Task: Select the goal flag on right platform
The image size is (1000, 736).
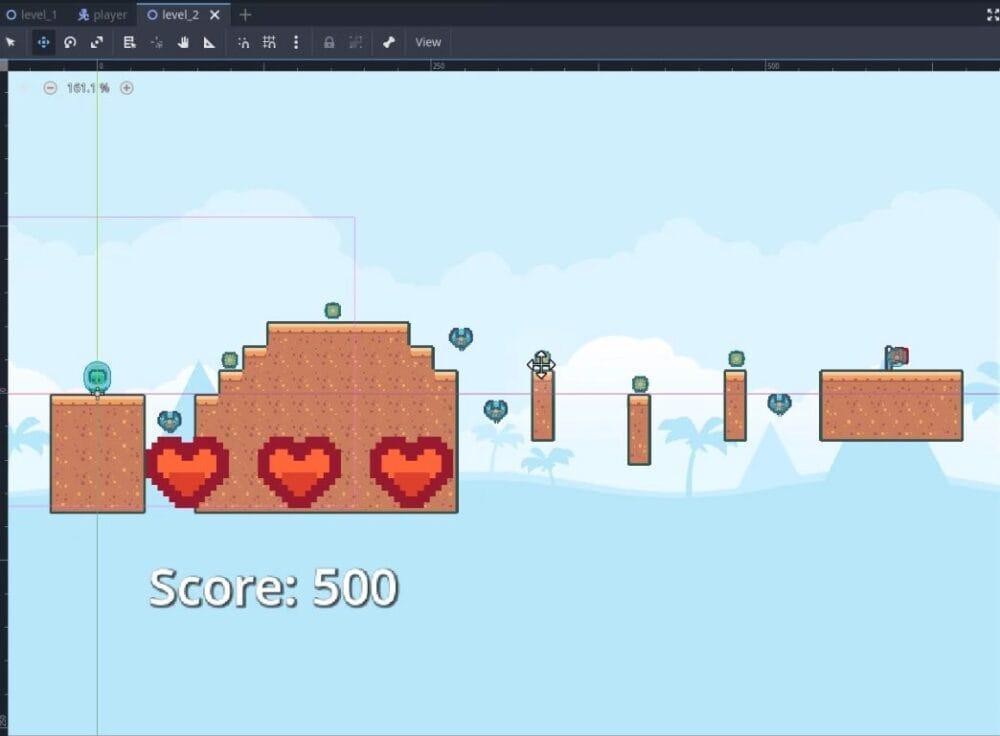Action: coord(896,357)
